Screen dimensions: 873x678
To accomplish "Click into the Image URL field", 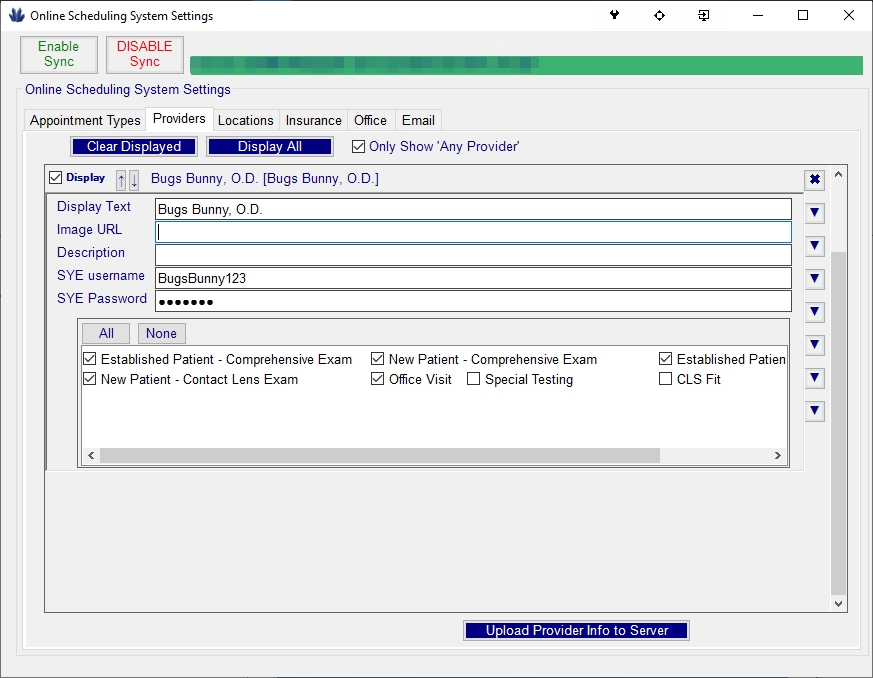I will tap(473, 232).
